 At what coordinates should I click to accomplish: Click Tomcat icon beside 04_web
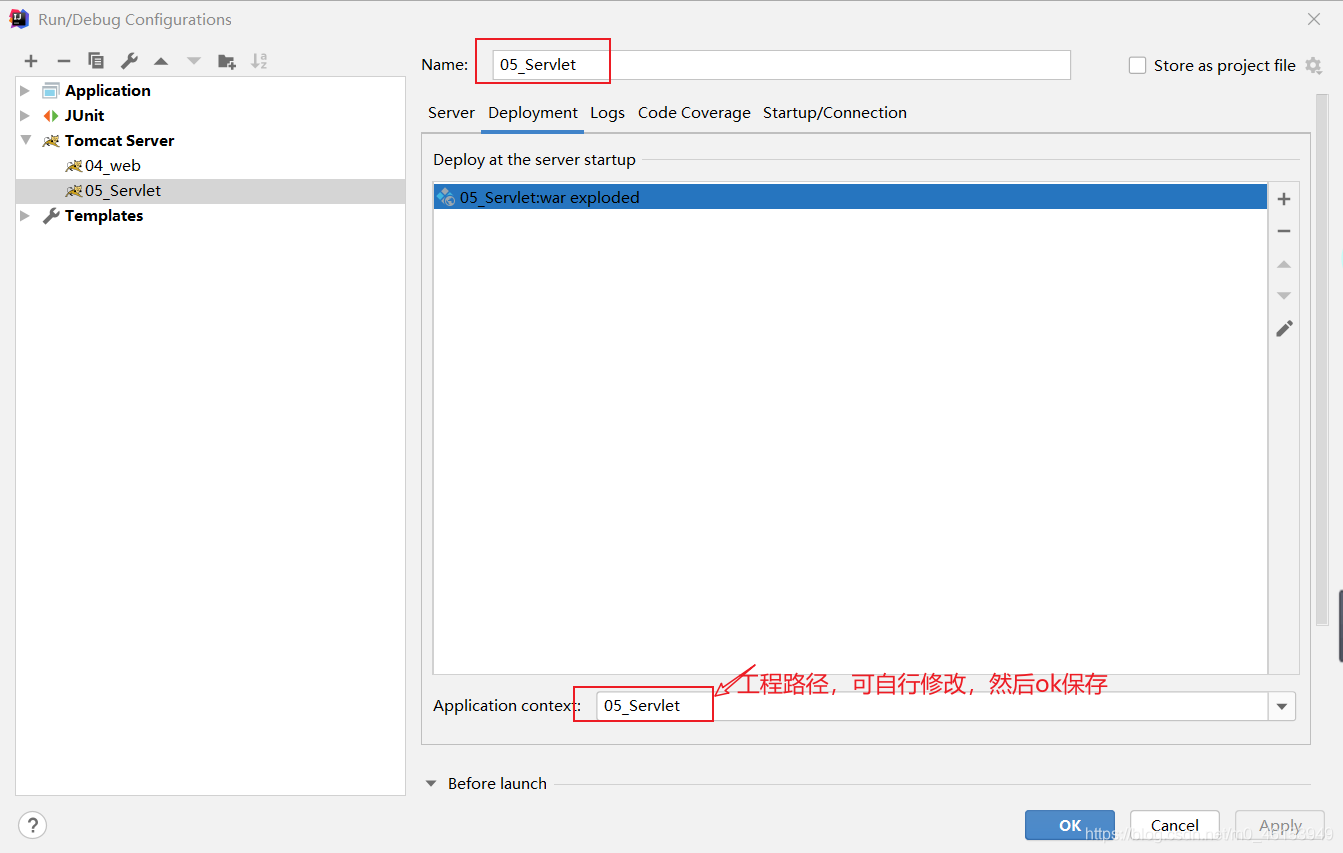(x=74, y=166)
